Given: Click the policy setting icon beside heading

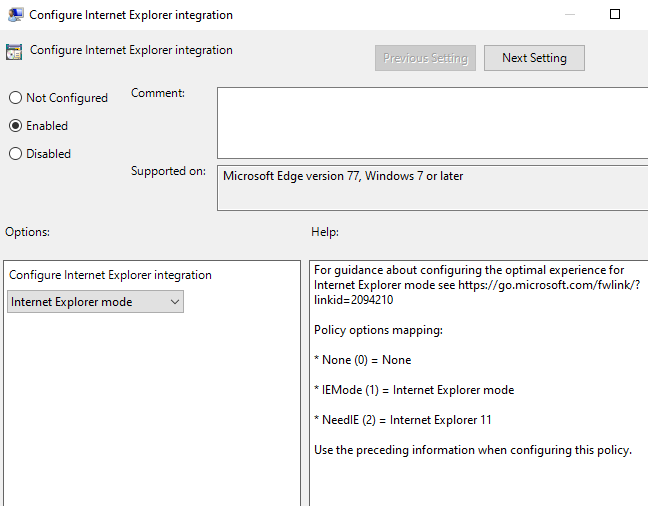Looking at the screenshot, I should [x=14, y=52].
